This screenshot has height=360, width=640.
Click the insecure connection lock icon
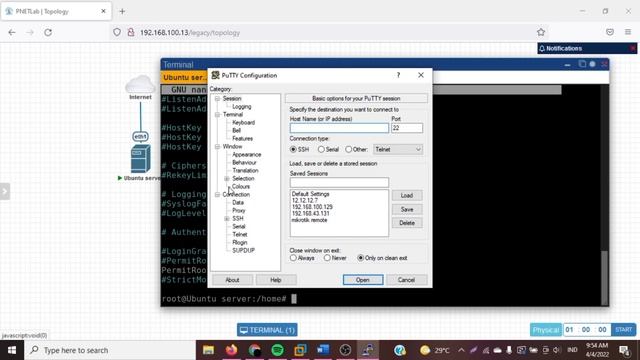(131, 32)
